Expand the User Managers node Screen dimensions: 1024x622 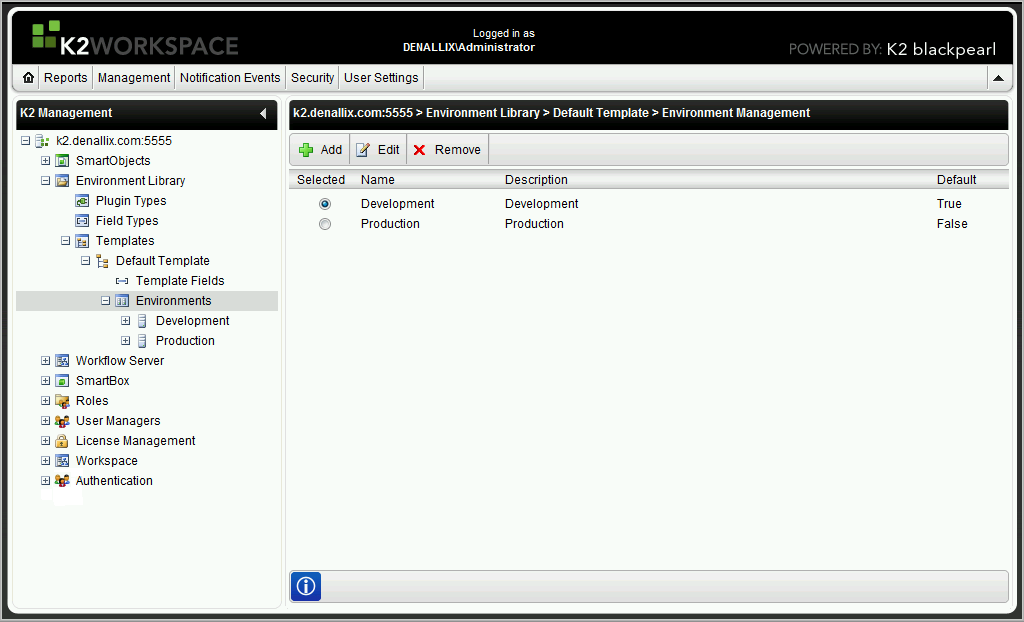coord(45,421)
